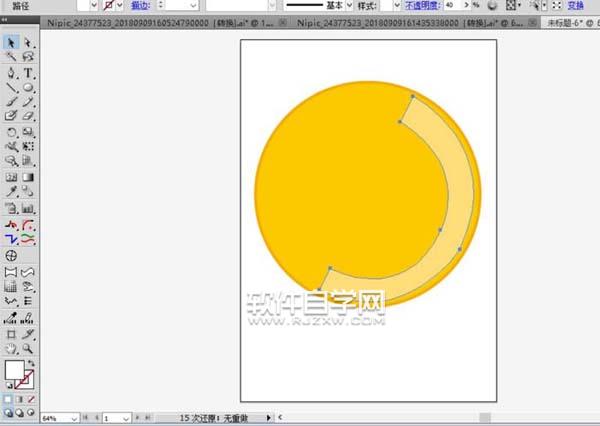This screenshot has height=426, width=600.
Task: Switch to first Nipic_24377523 document tab
Action: (160, 23)
